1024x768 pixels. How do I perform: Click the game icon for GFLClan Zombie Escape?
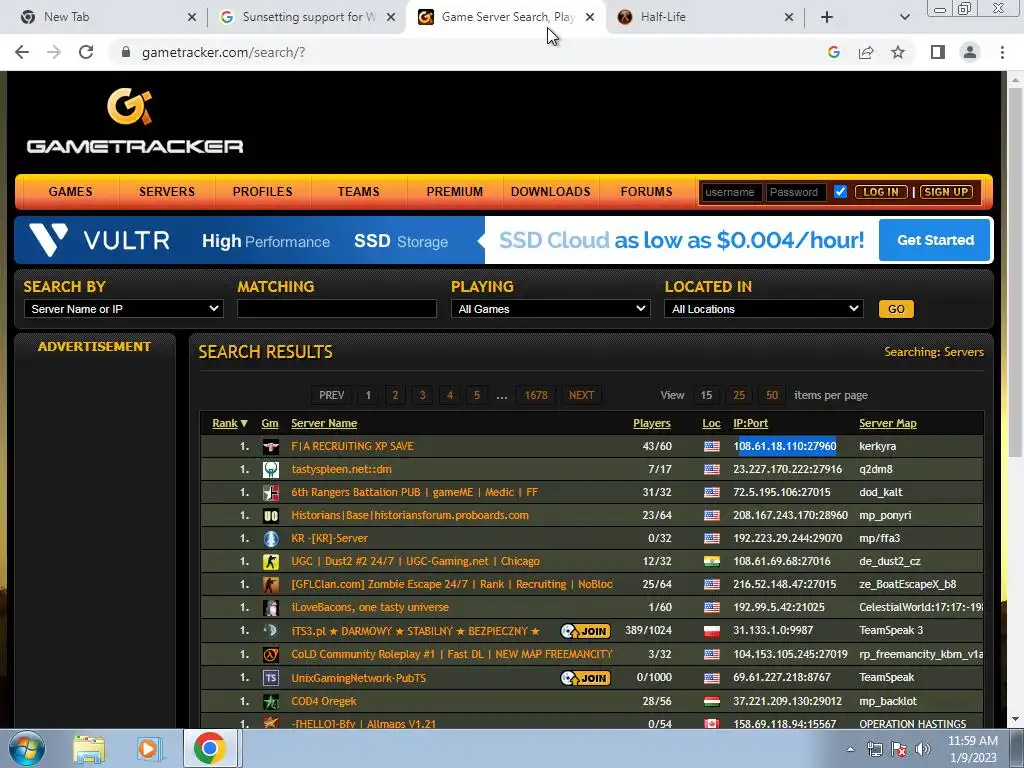point(270,584)
